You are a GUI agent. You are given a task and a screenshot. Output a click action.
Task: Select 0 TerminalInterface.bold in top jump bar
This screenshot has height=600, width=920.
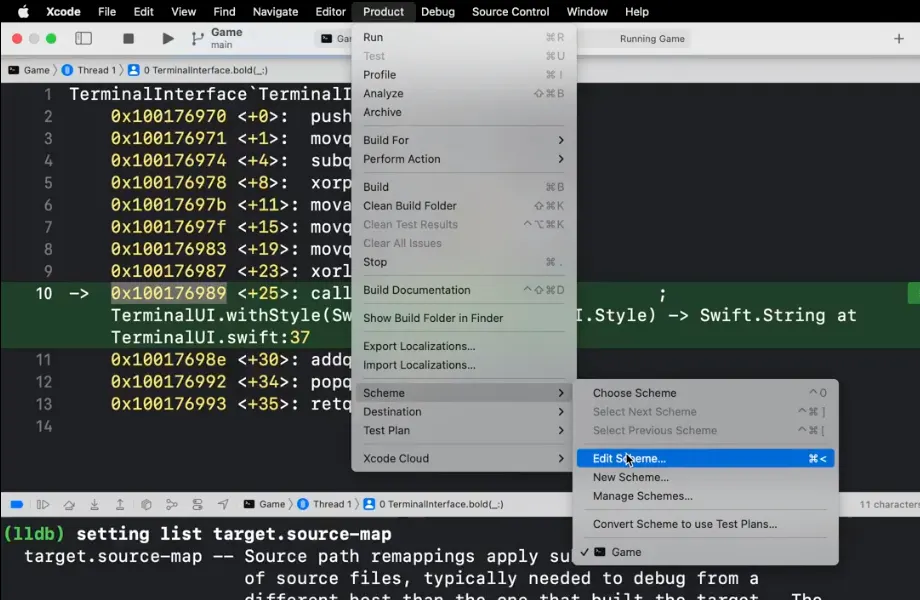[x=205, y=70]
